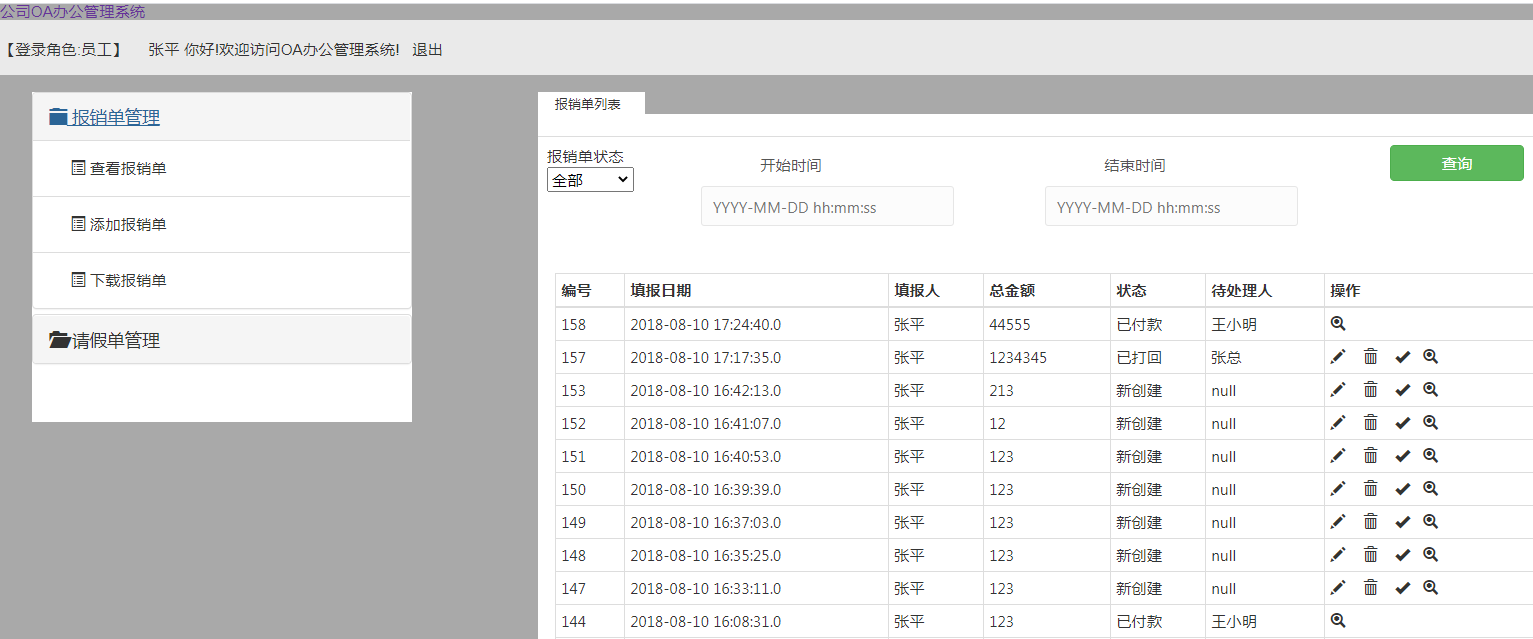Submit record 151 with the checkmark icon
The height and width of the screenshot is (639, 1533).
point(1402,456)
